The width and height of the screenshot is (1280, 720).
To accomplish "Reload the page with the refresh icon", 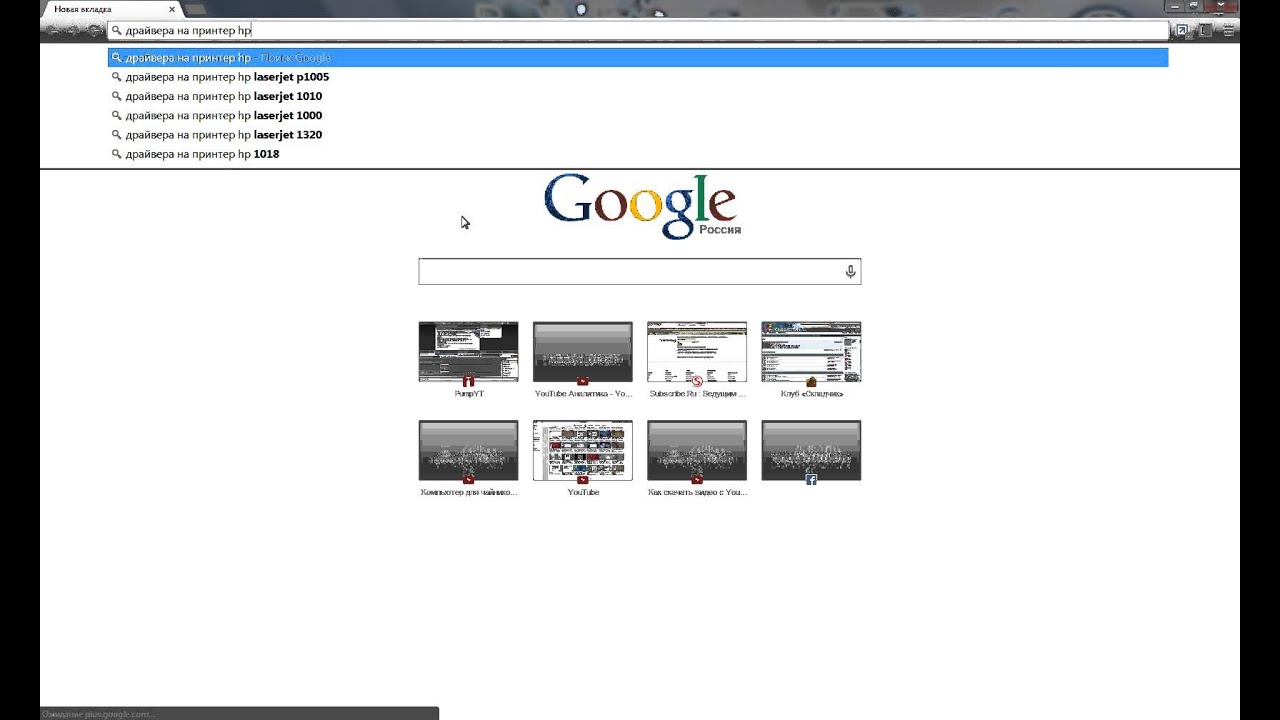I will pos(94,31).
